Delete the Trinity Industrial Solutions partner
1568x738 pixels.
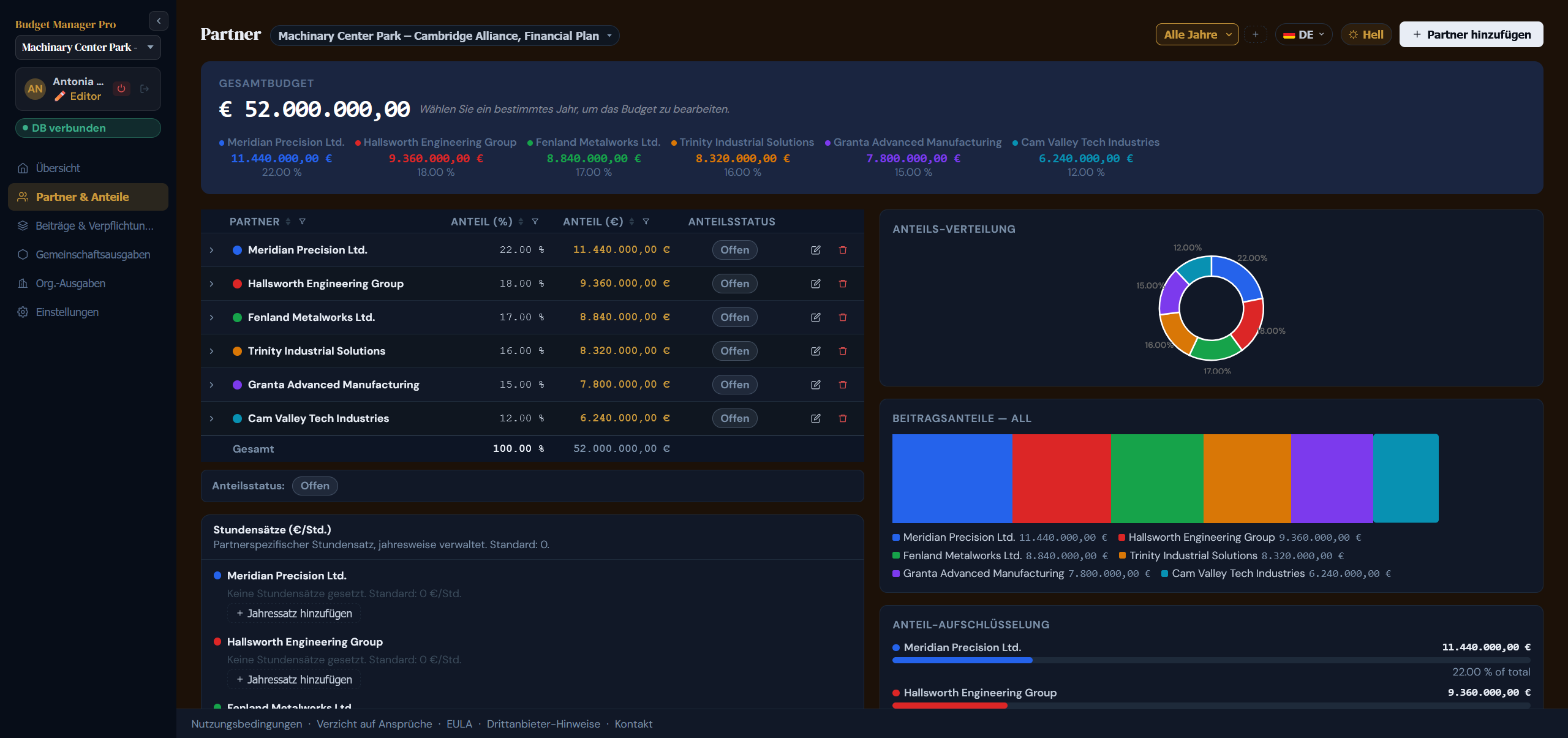click(843, 351)
